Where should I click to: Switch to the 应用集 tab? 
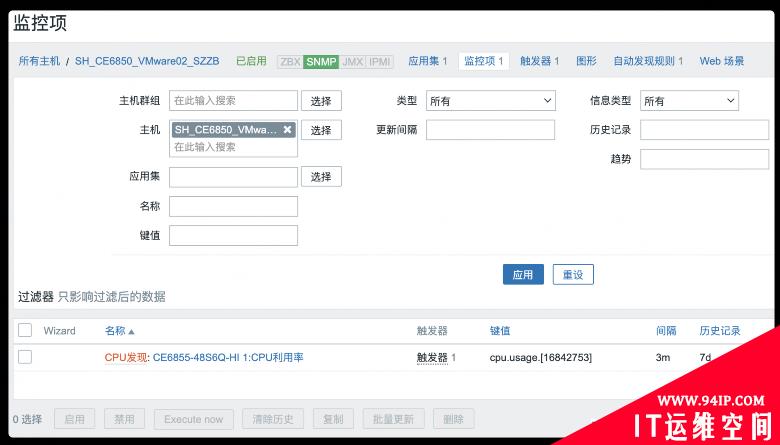(428, 61)
